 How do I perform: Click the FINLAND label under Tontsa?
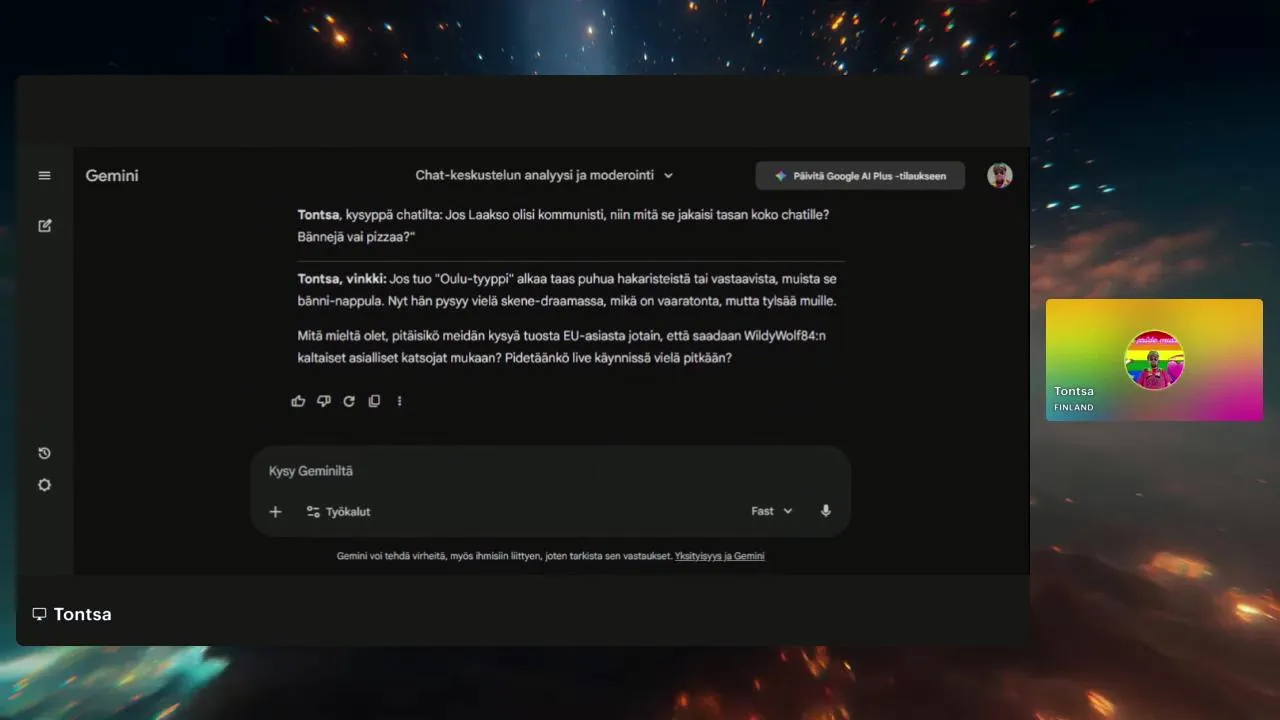click(x=1074, y=408)
